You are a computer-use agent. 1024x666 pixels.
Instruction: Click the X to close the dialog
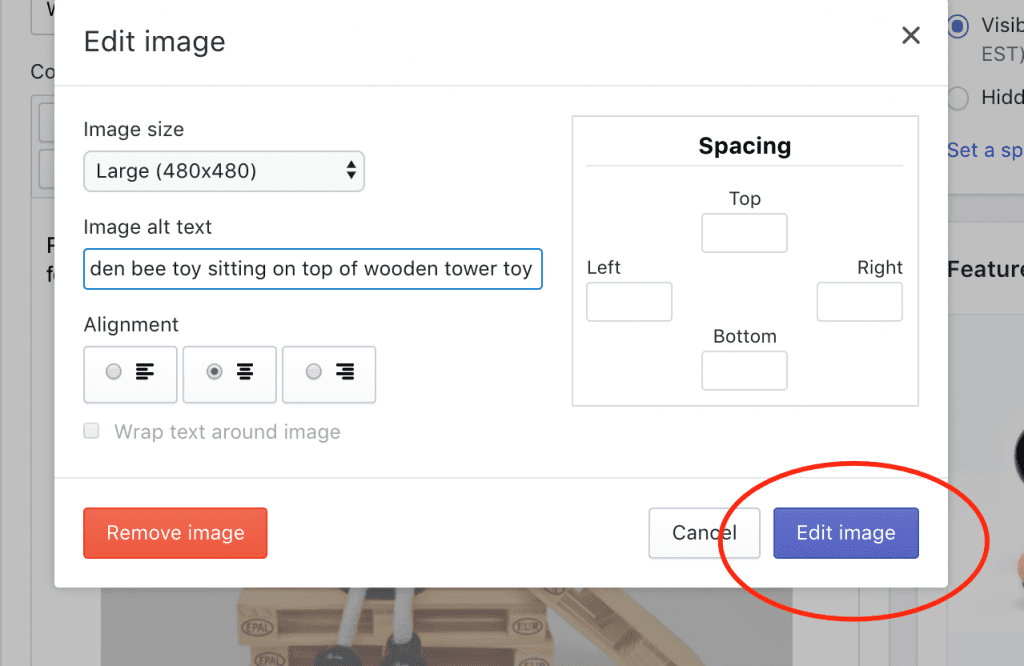tap(910, 35)
